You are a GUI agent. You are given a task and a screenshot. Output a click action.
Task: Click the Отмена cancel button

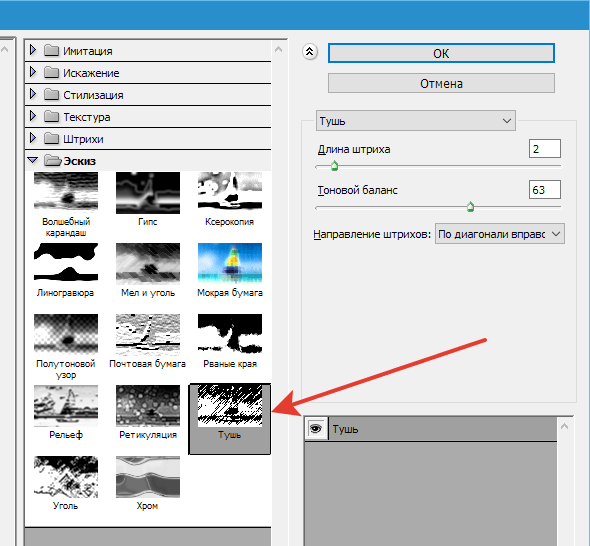click(441, 83)
